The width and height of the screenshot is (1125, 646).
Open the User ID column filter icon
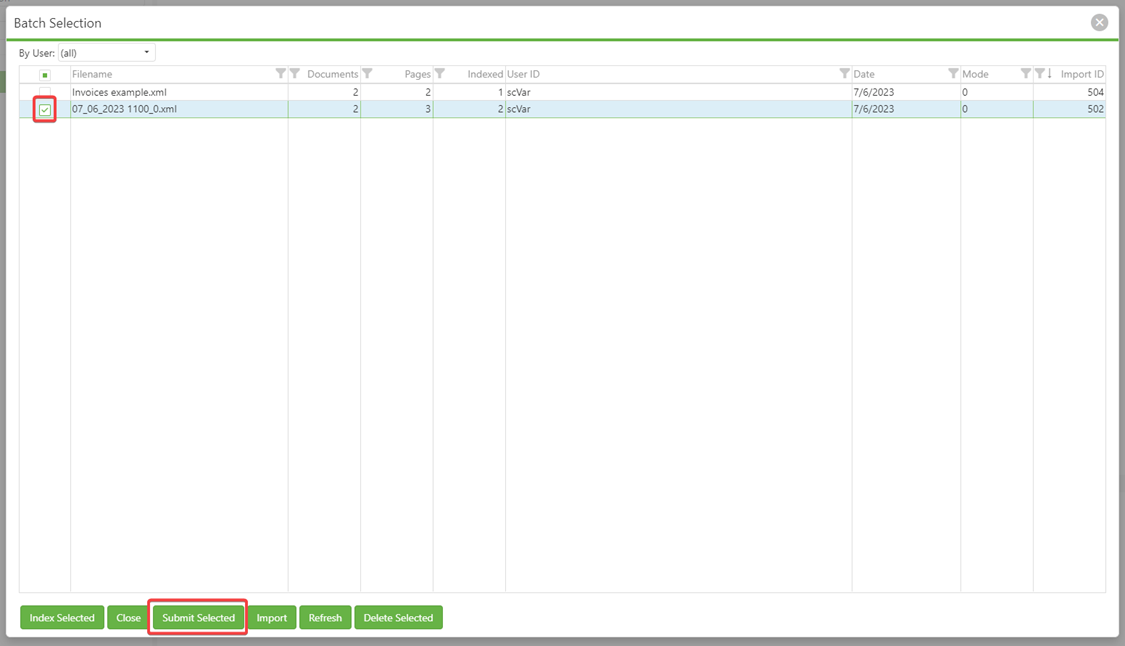coord(844,74)
